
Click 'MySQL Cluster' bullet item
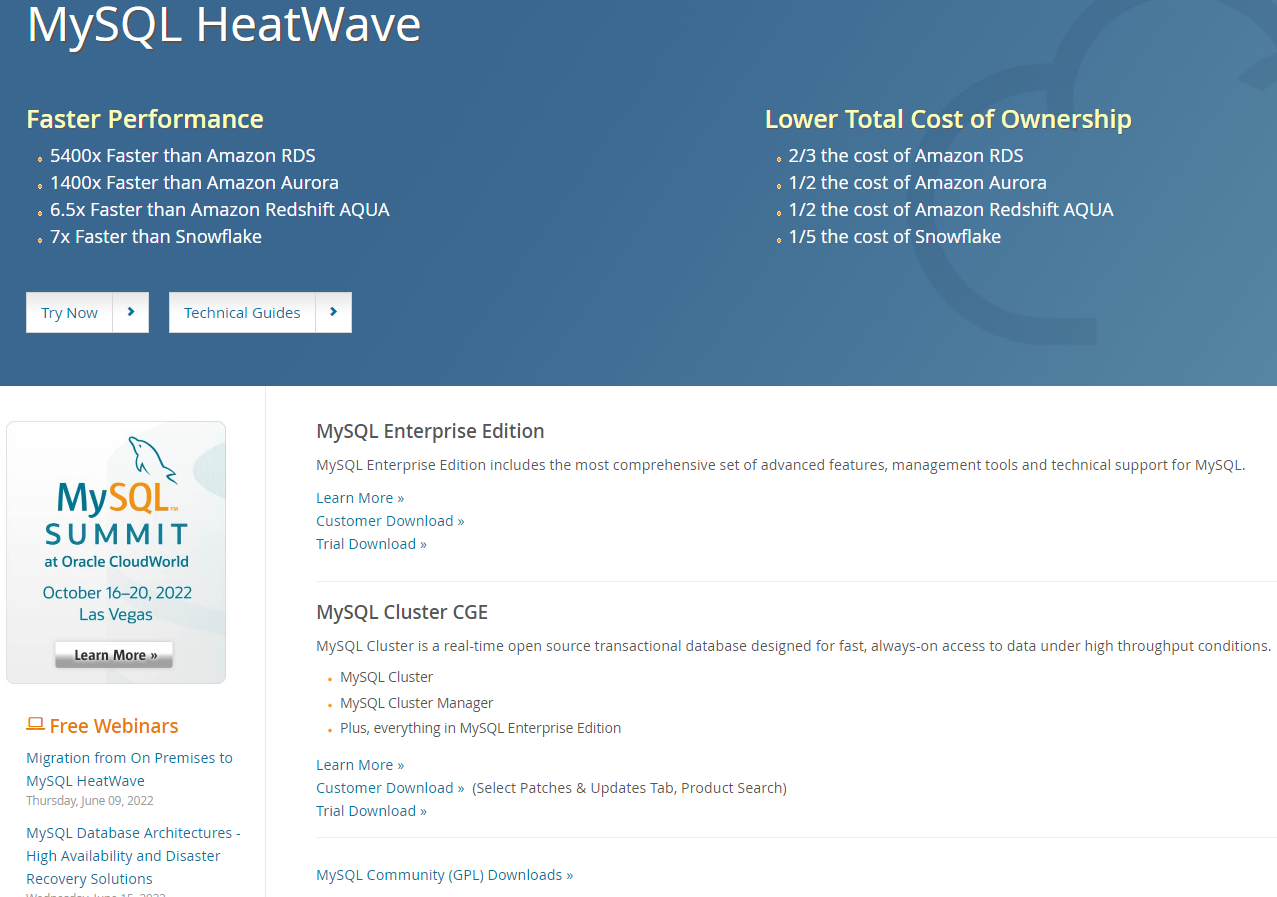click(387, 677)
